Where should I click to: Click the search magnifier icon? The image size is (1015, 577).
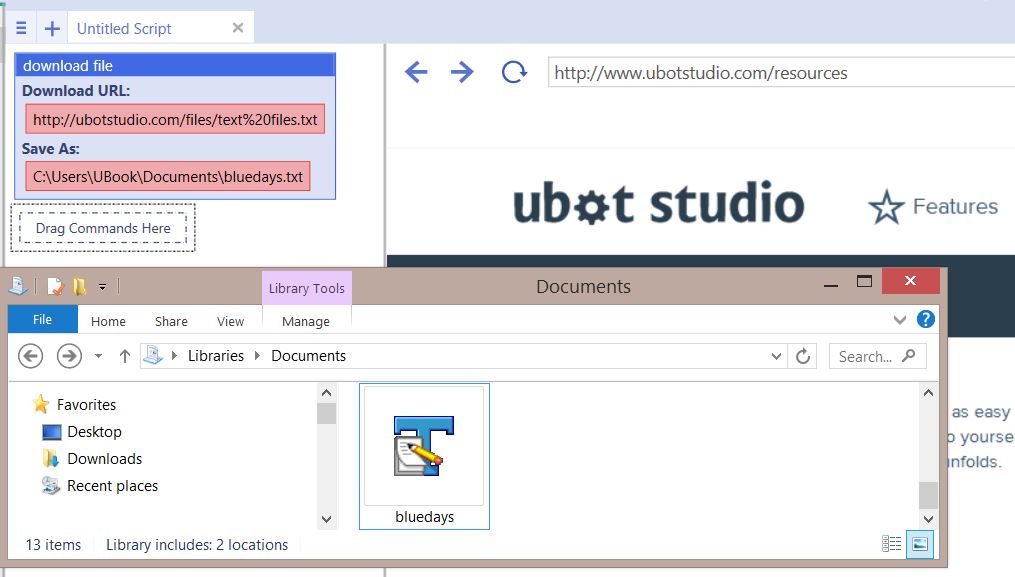(x=909, y=356)
